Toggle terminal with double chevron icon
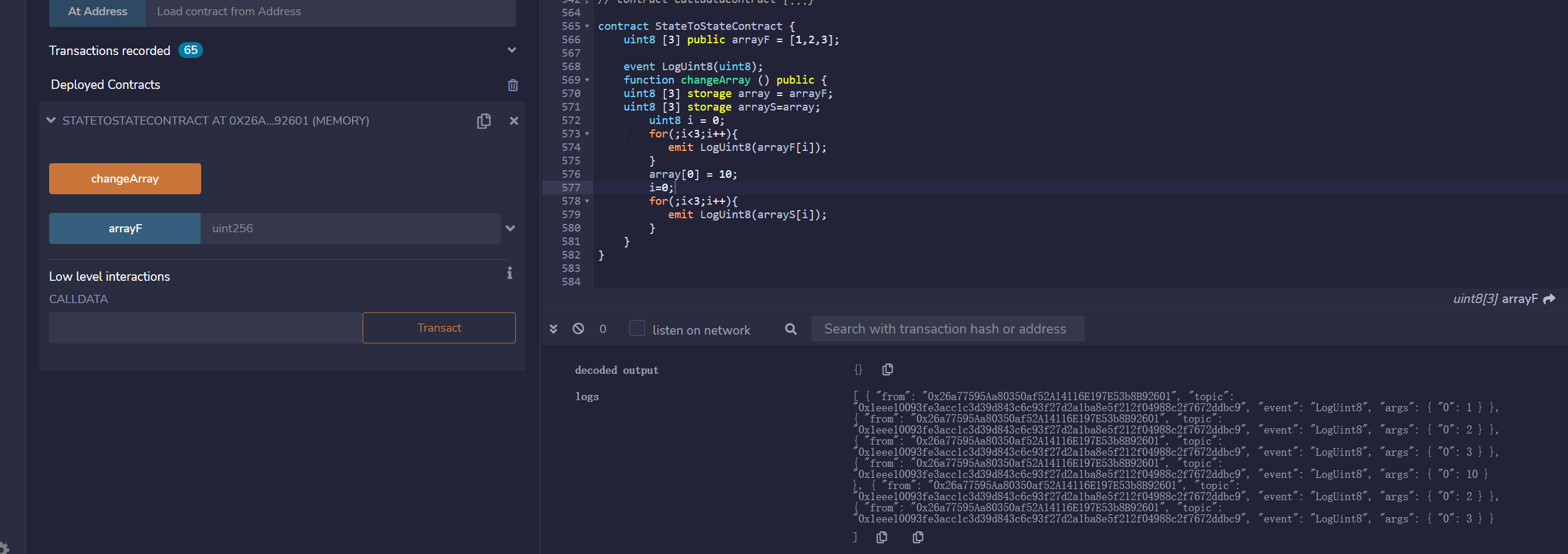The width and height of the screenshot is (1568, 554). (x=553, y=329)
